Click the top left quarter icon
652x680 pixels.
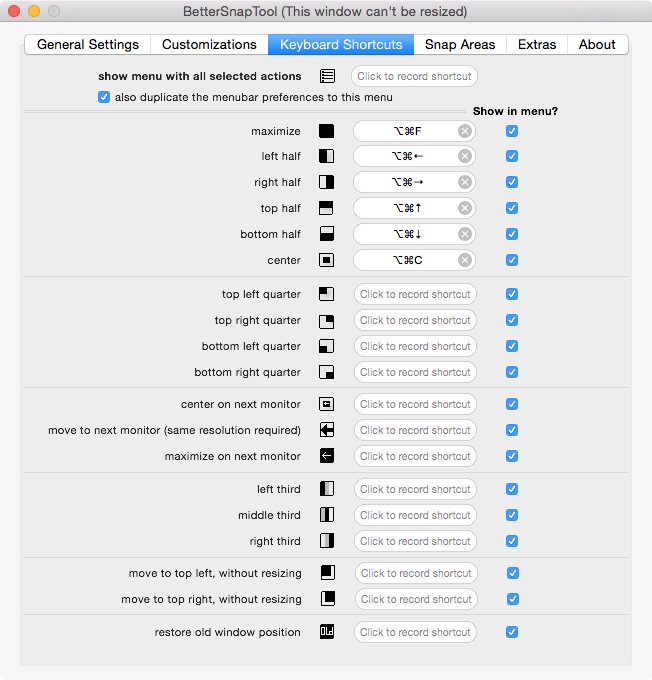click(326, 294)
